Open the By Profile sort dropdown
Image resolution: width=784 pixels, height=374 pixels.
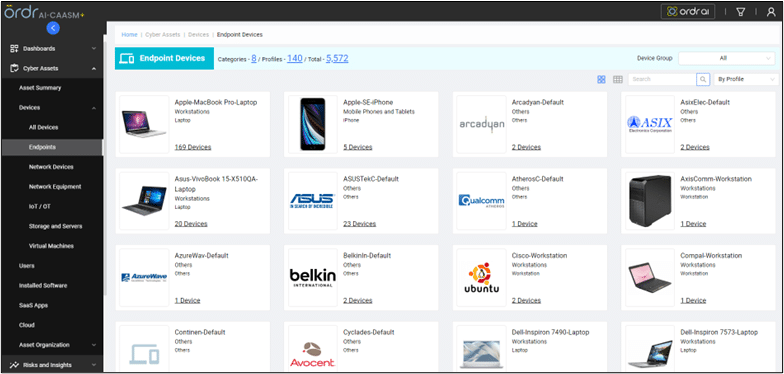point(746,79)
